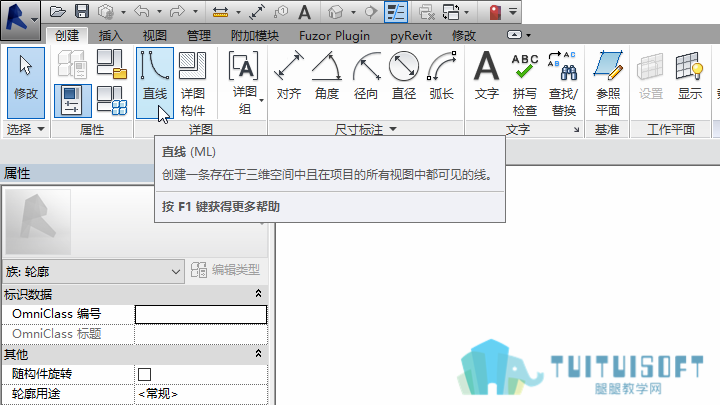Screen dimensions: 720x405
Task: Click the 直线 (Line) tool
Action: [x=155, y=83]
